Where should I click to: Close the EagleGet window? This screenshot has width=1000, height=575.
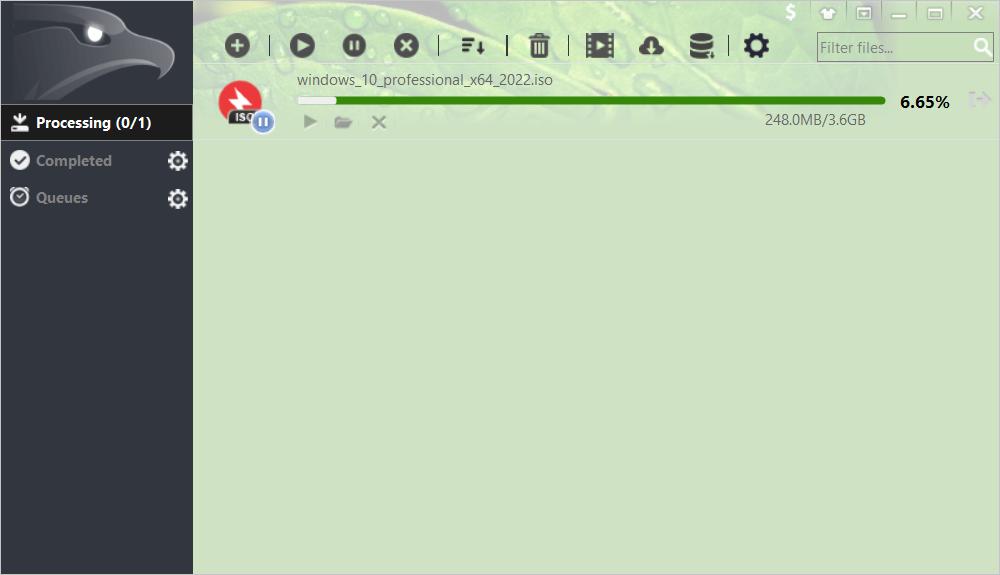pos(976,13)
